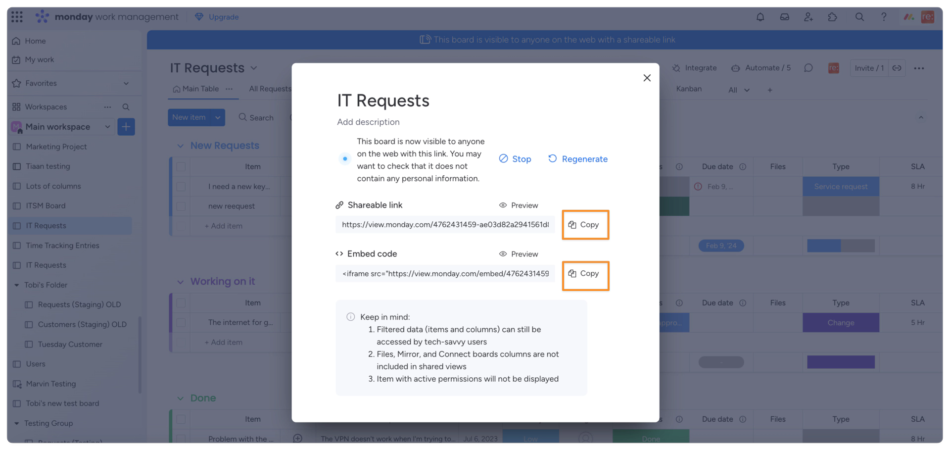Screen dimensions: 950x450
Task: Open the board discussion chat icon
Action: coord(808,68)
